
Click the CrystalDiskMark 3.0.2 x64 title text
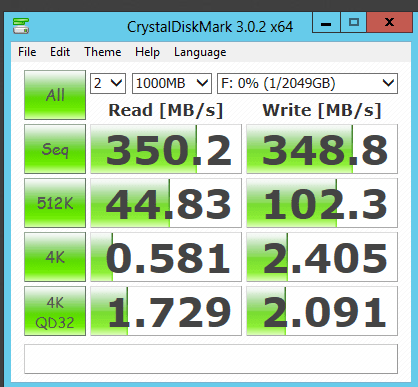210,27
